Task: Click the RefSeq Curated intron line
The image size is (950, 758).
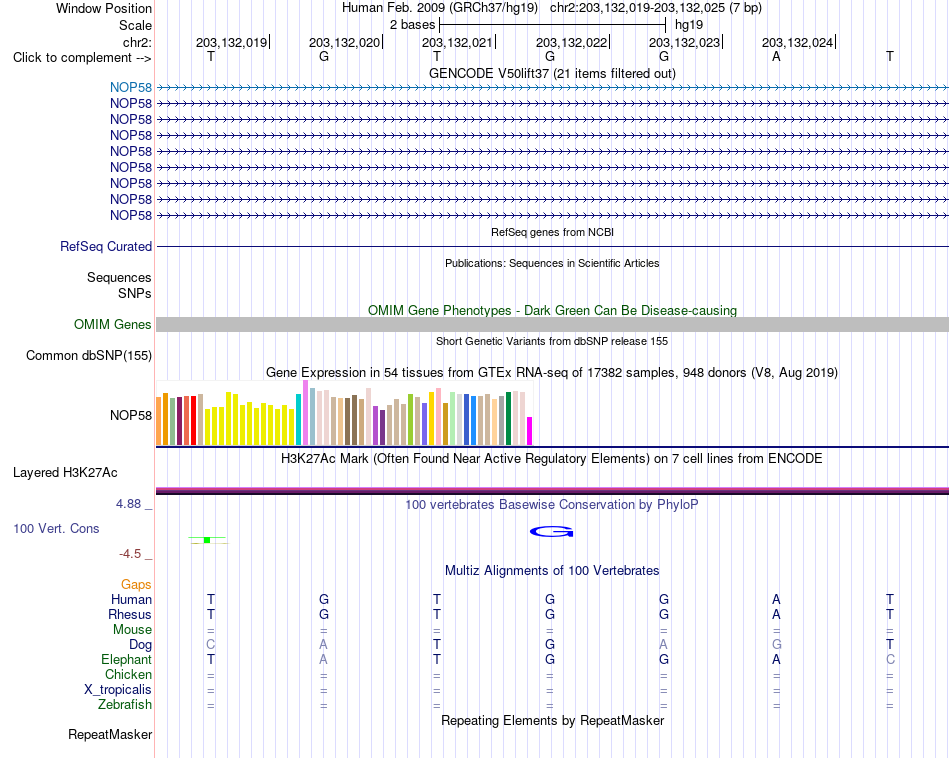Action: tap(552, 247)
